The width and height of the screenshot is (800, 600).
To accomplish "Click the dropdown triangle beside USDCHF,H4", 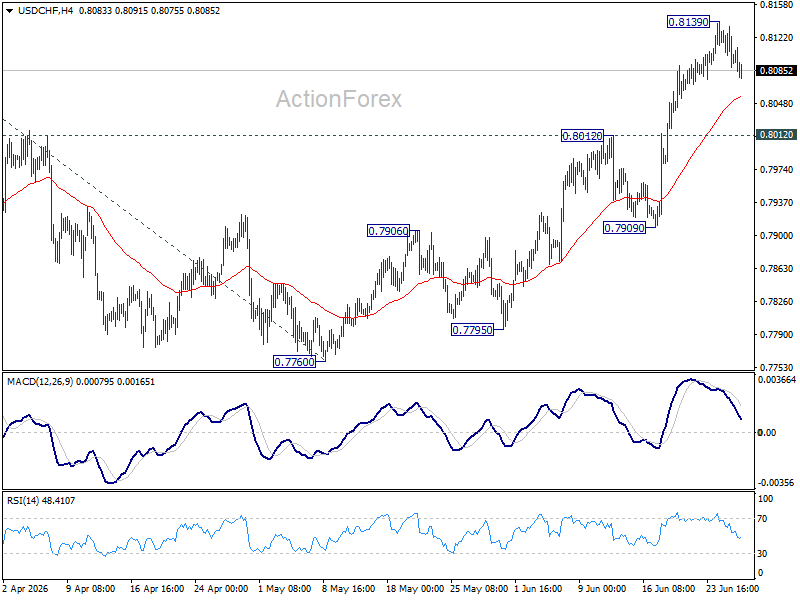I will click(x=9, y=11).
